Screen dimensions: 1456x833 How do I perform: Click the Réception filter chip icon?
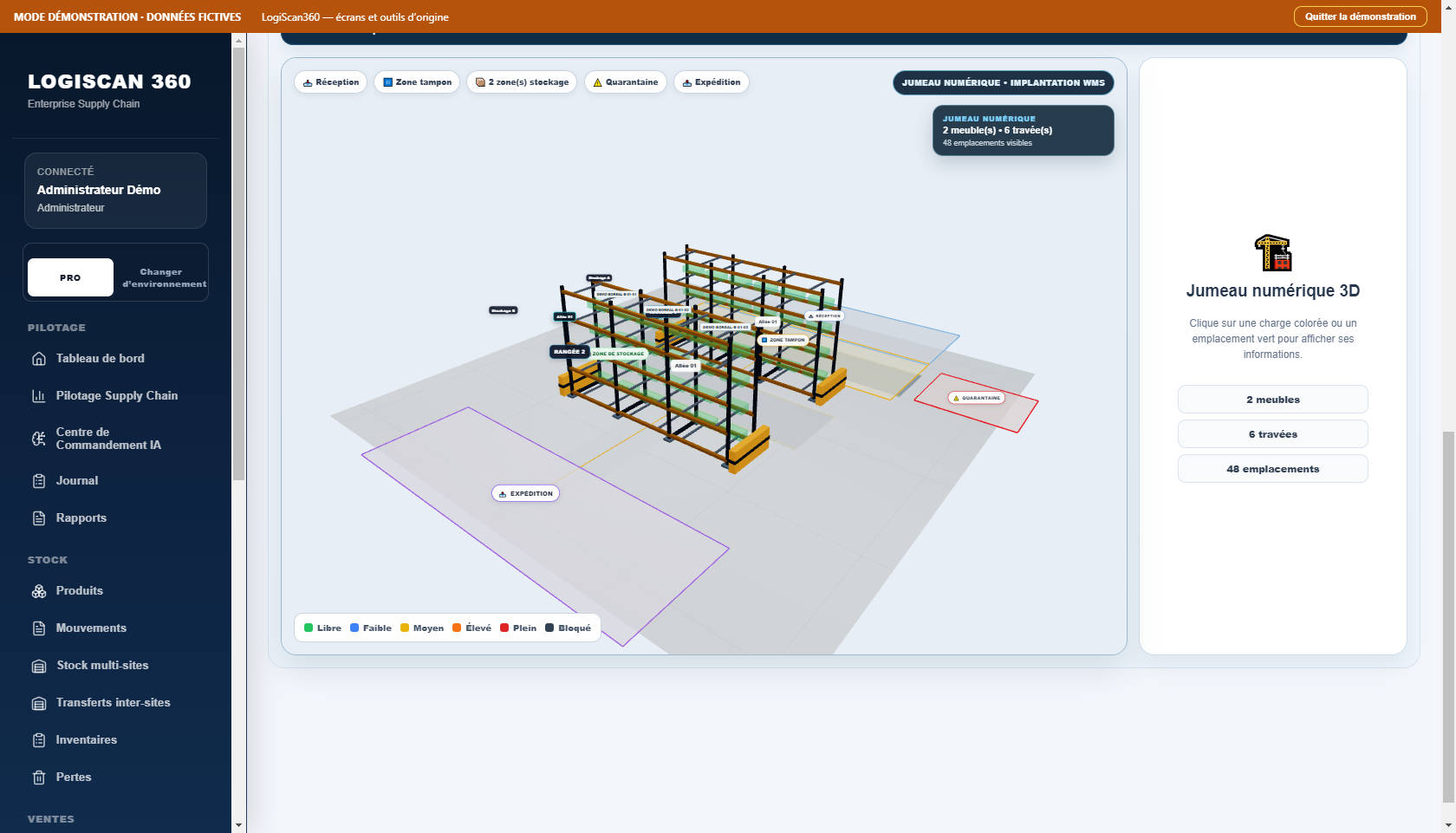308,83
